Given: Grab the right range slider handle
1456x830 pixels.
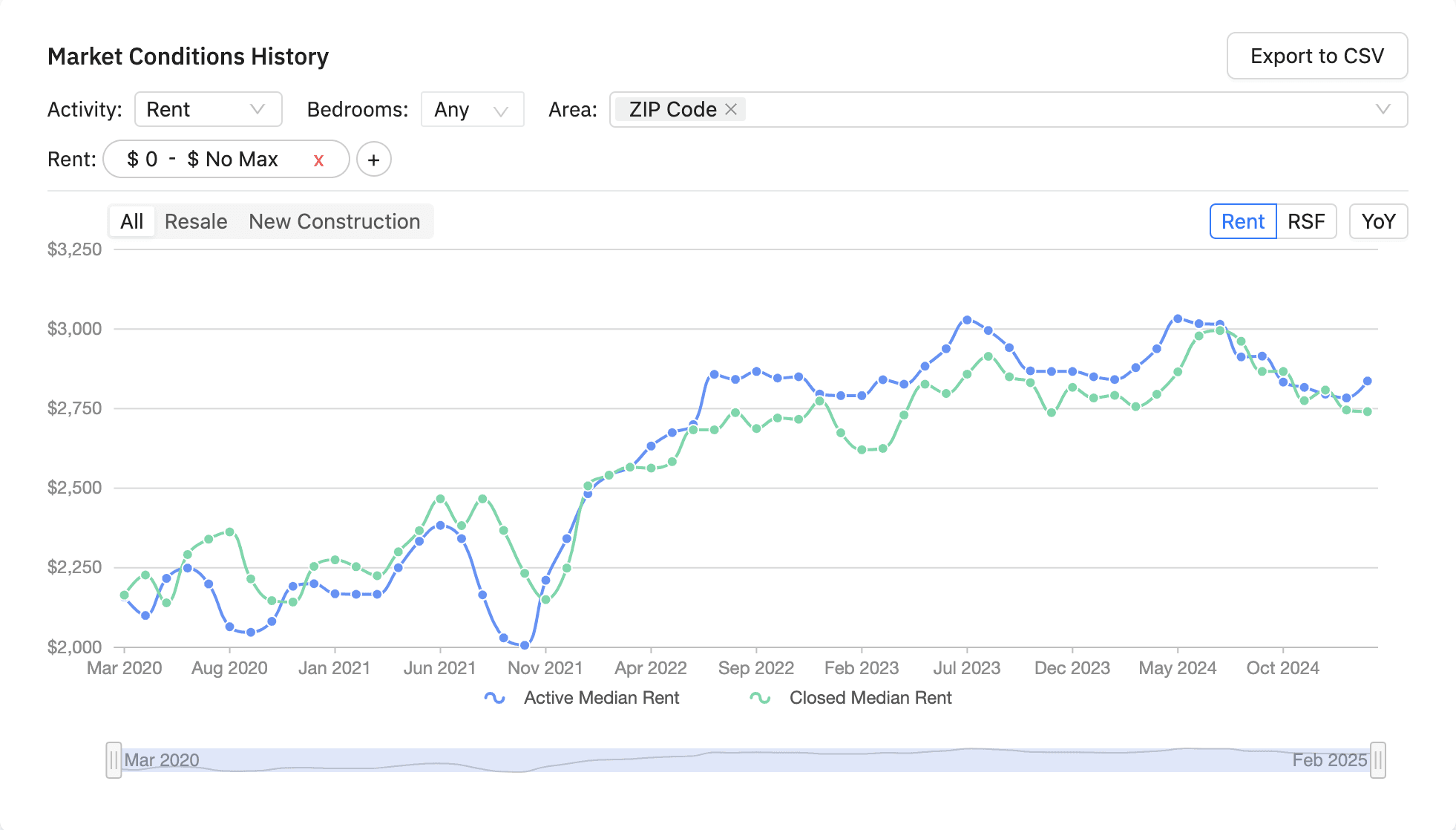Looking at the screenshot, I should (1377, 760).
